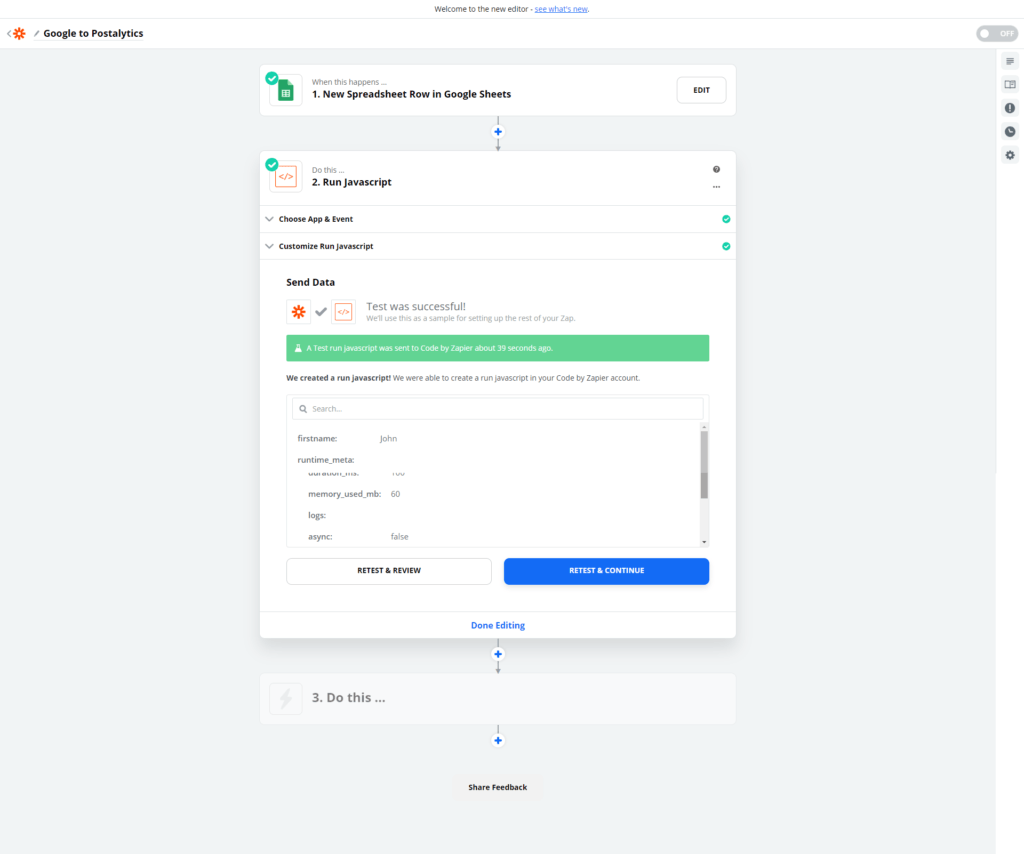Click the logs label in results

tap(317, 515)
